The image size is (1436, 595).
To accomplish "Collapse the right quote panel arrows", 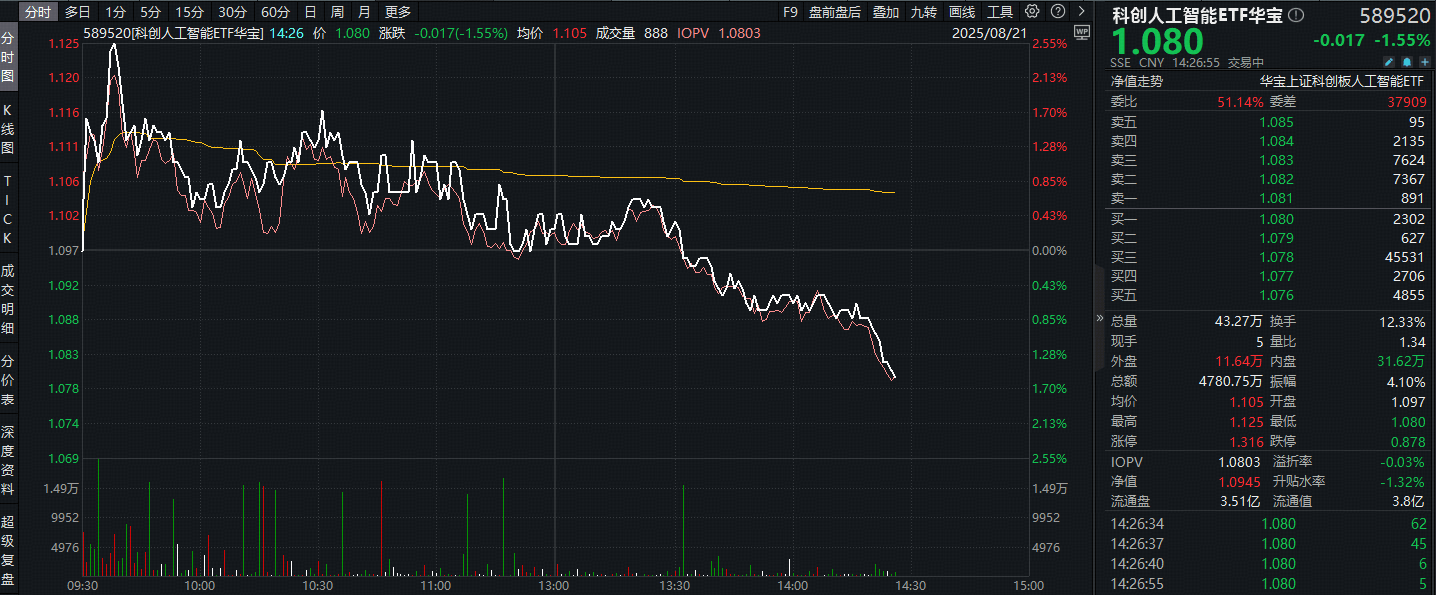I will coord(1100,320).
